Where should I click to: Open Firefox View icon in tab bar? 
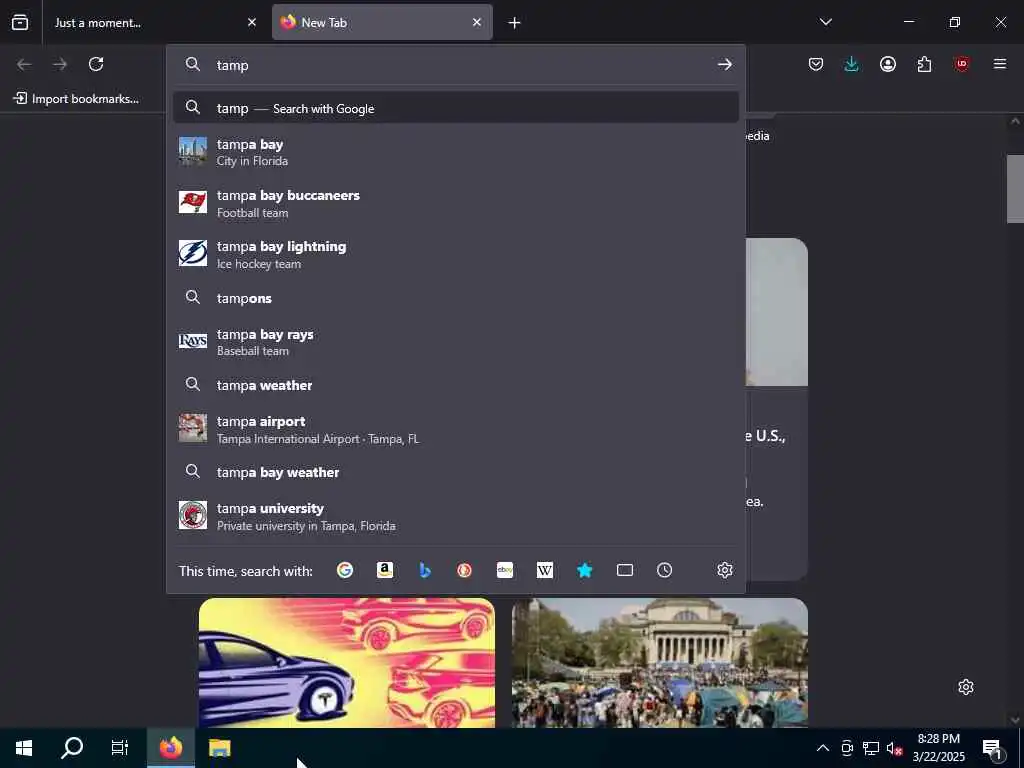click(20, 22)
